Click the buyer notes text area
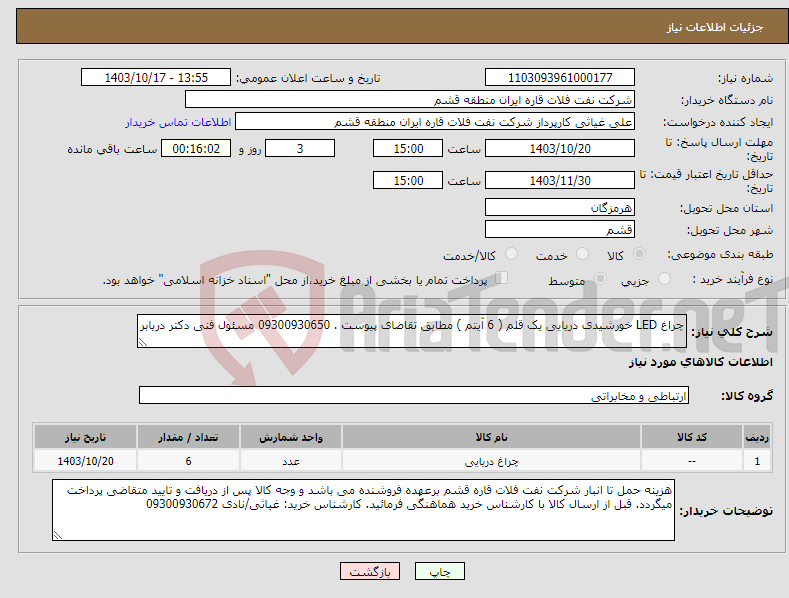The width and height of the screenshot is (789, 598). 363,510
